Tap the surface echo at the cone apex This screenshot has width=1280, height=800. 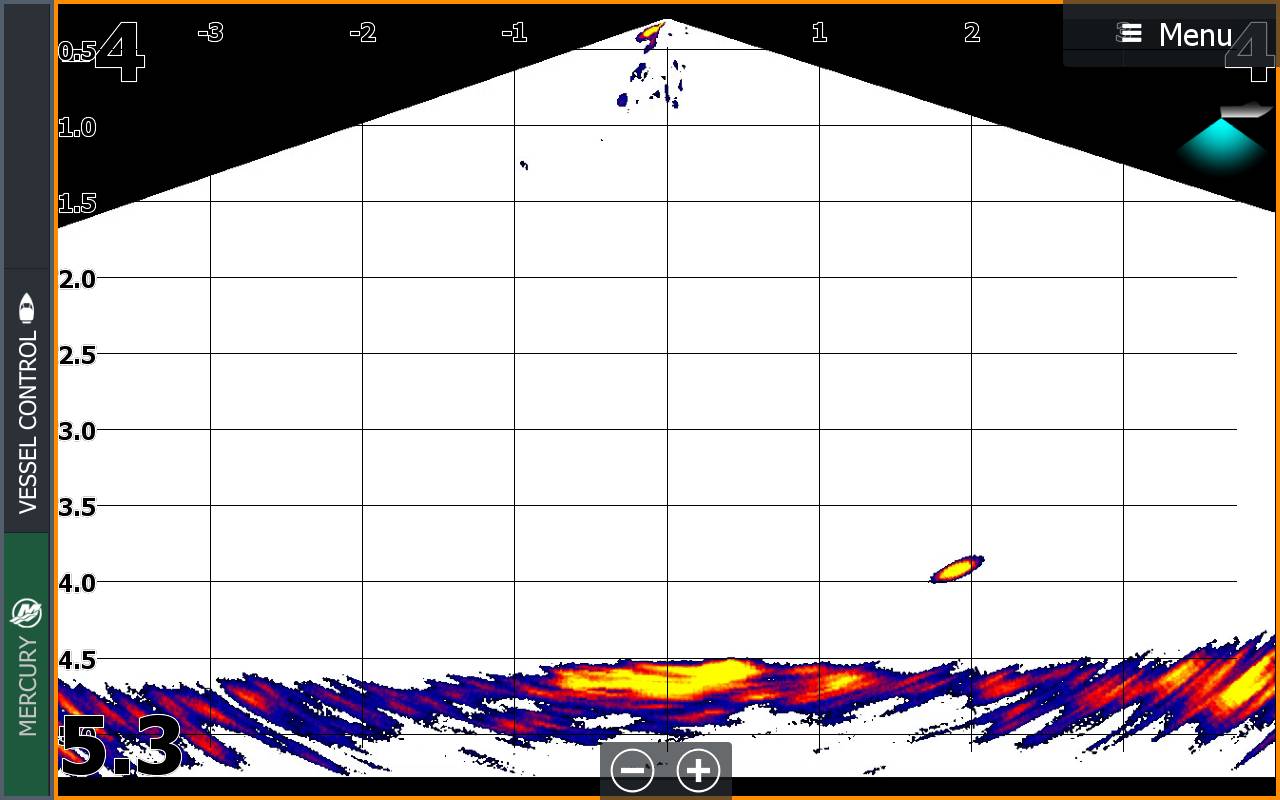tap(650, 35)
